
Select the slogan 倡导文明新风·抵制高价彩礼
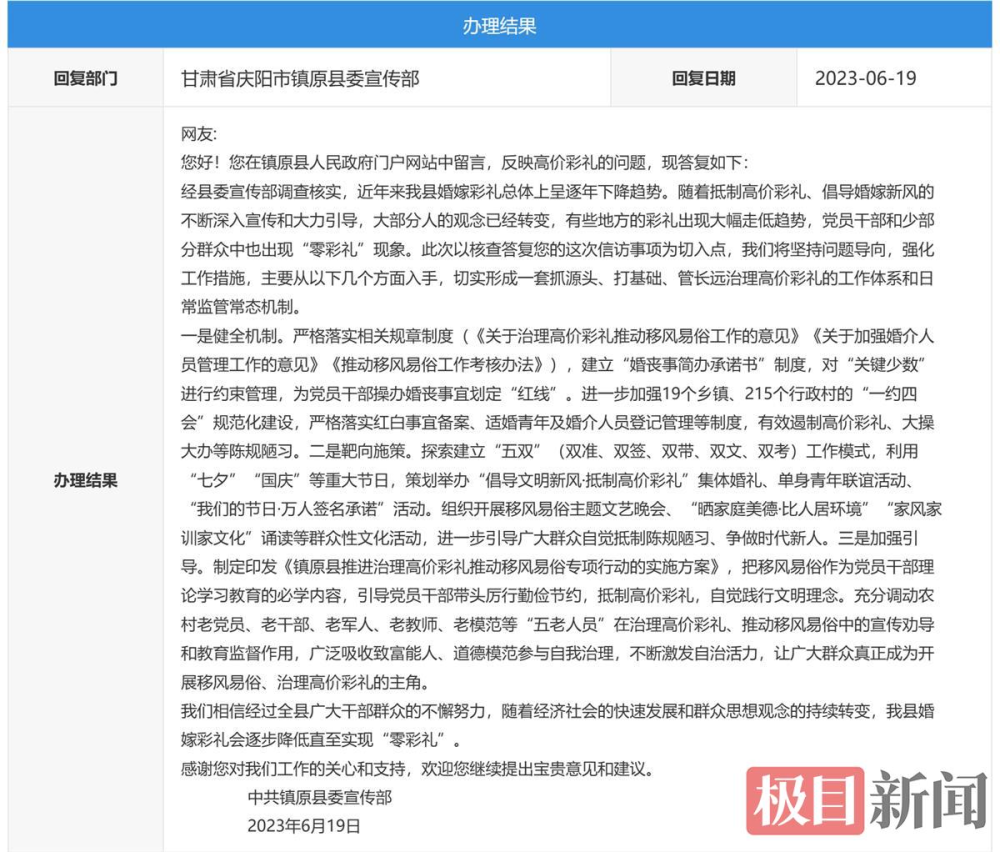tap(585, 480)
